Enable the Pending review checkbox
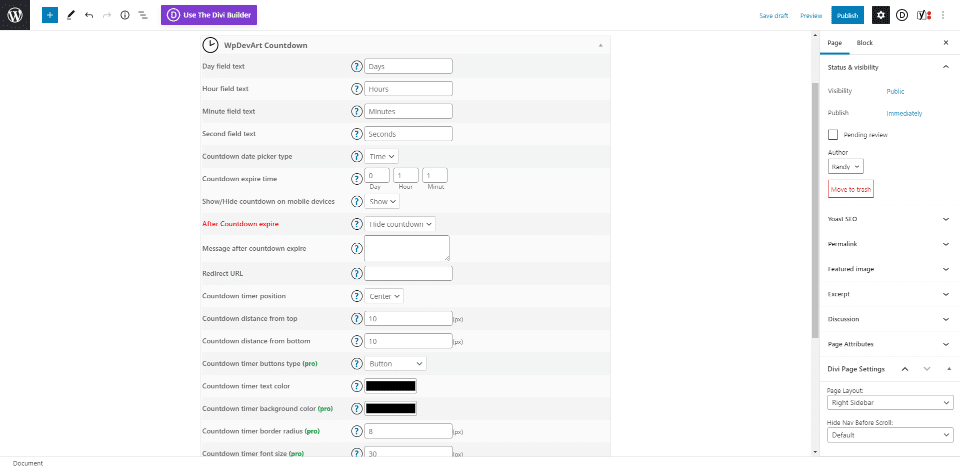The image size is (960, 469). tap(833, 134)
